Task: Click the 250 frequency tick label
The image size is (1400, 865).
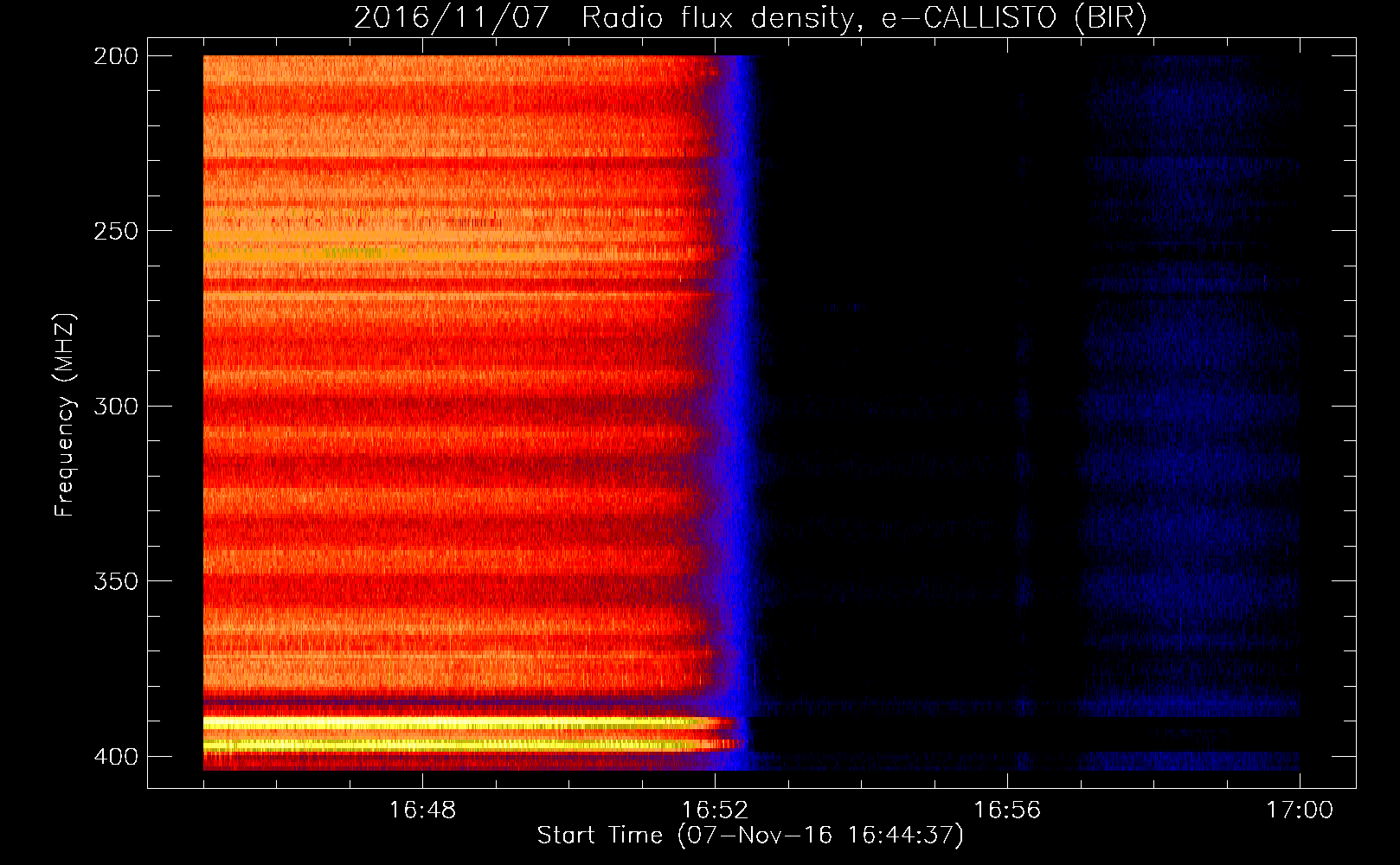Action: [116, 231]
